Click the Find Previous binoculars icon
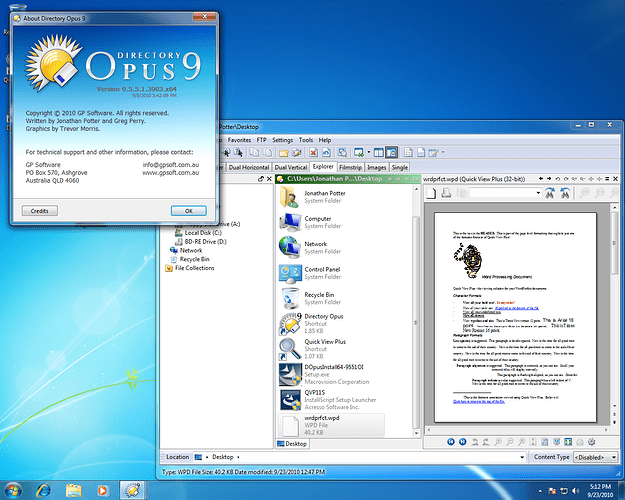This screenshot has height=500, width=625. (565, 193)
